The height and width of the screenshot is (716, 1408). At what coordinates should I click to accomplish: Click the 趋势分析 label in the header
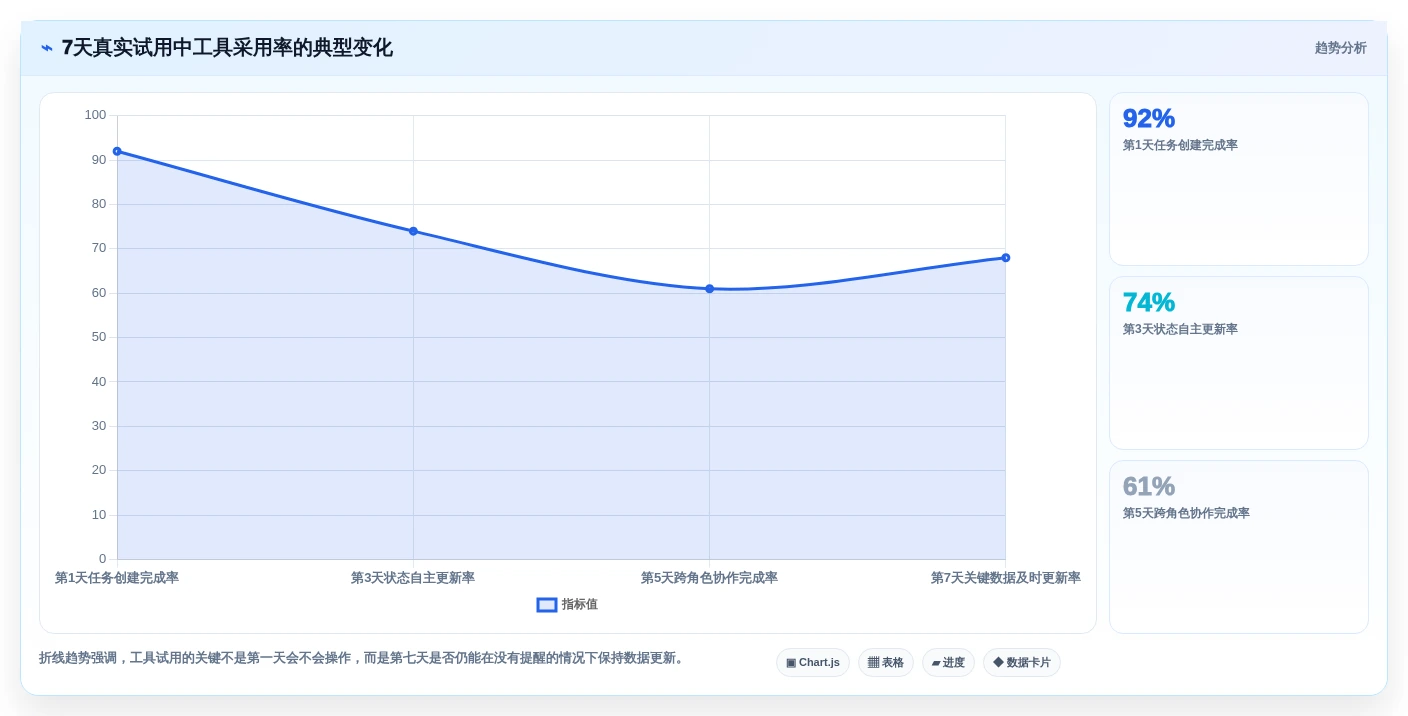point(1341,48)
